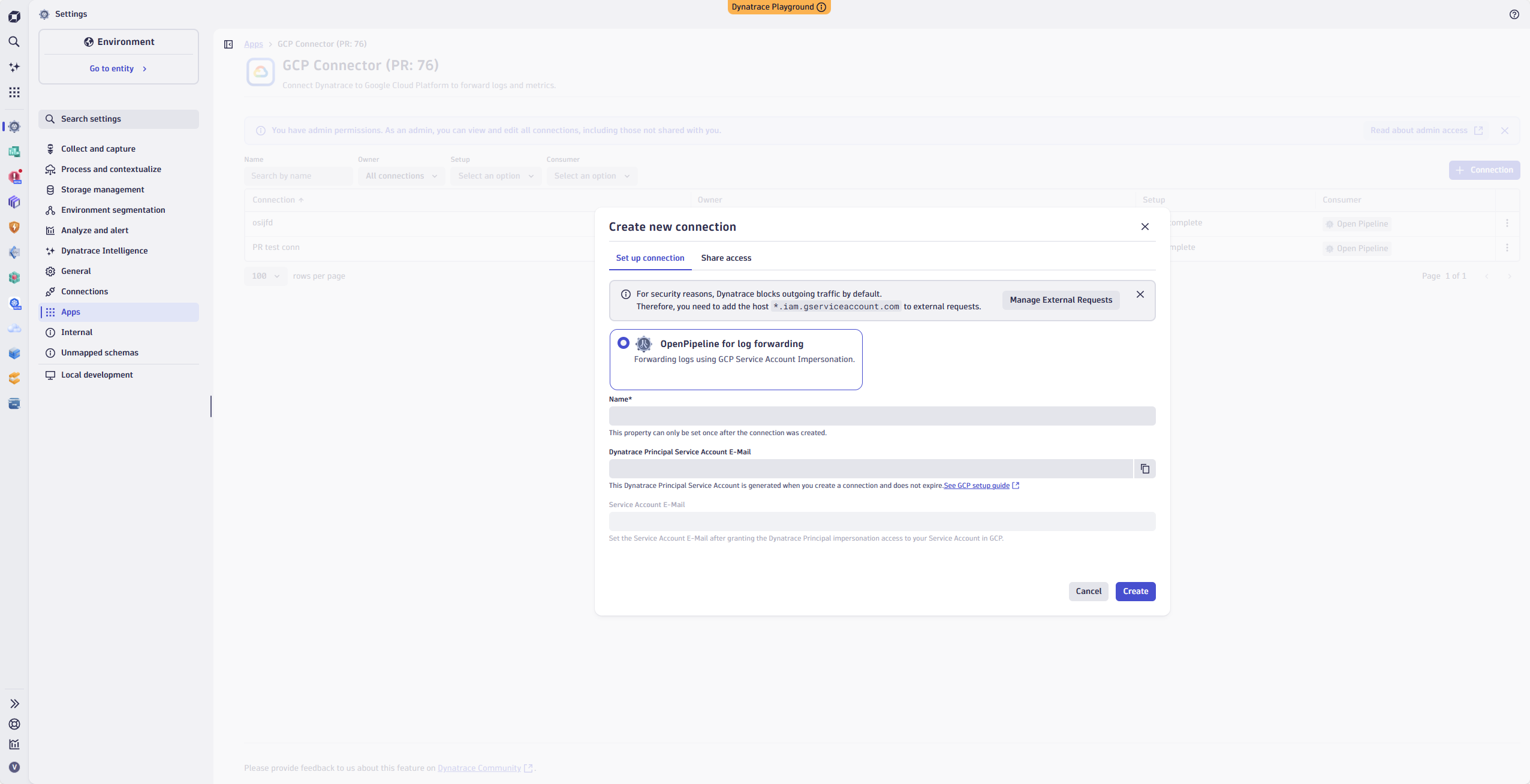This screenshot has width=1530, height=784.
Task: Close the Create new connection dialog
Action: tap(1145, 227)
